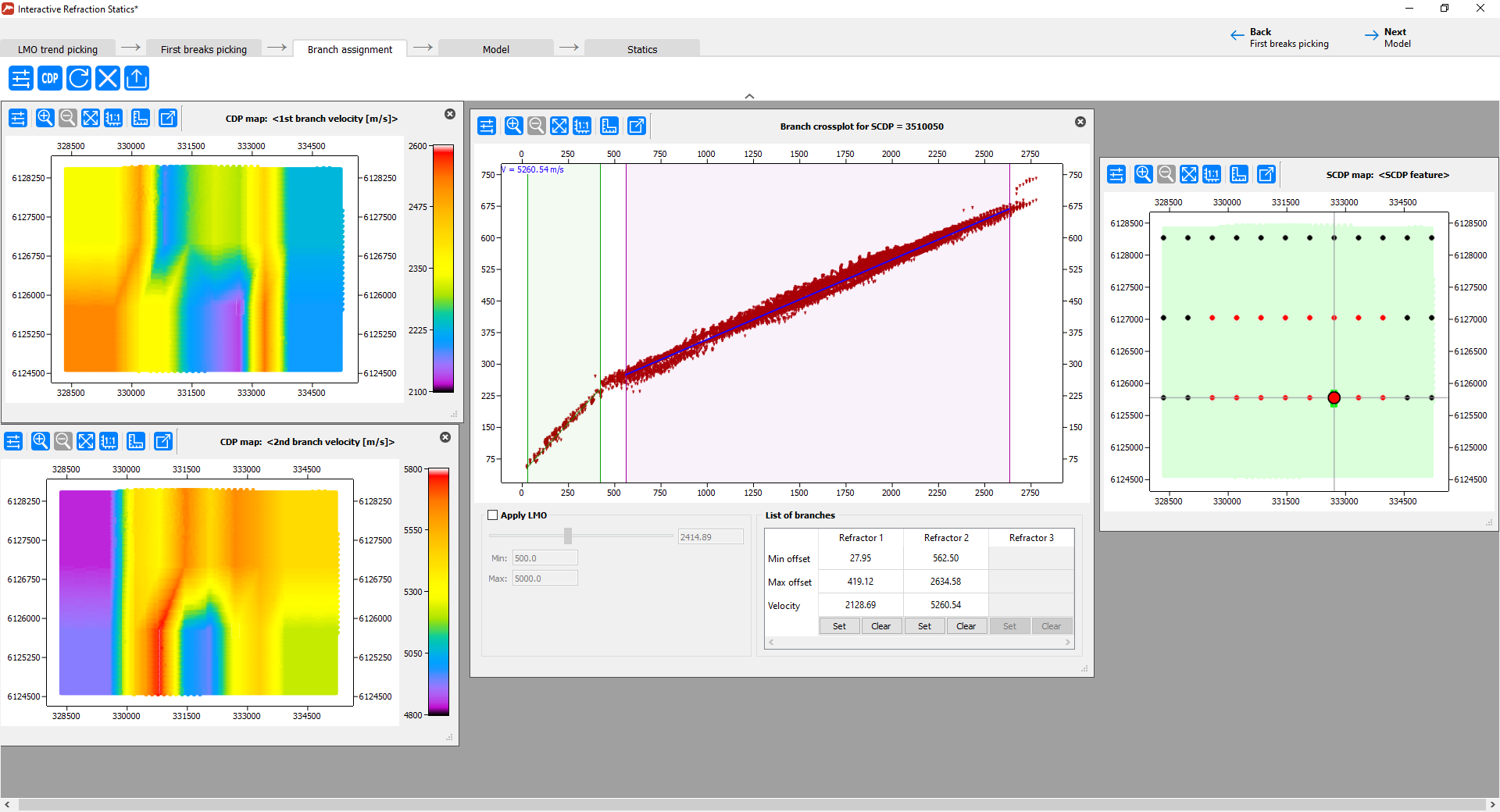Set 1:1 scale on 2nd branch velocity map
This screenshot has width=1500, height=812.
click(109, 441)
